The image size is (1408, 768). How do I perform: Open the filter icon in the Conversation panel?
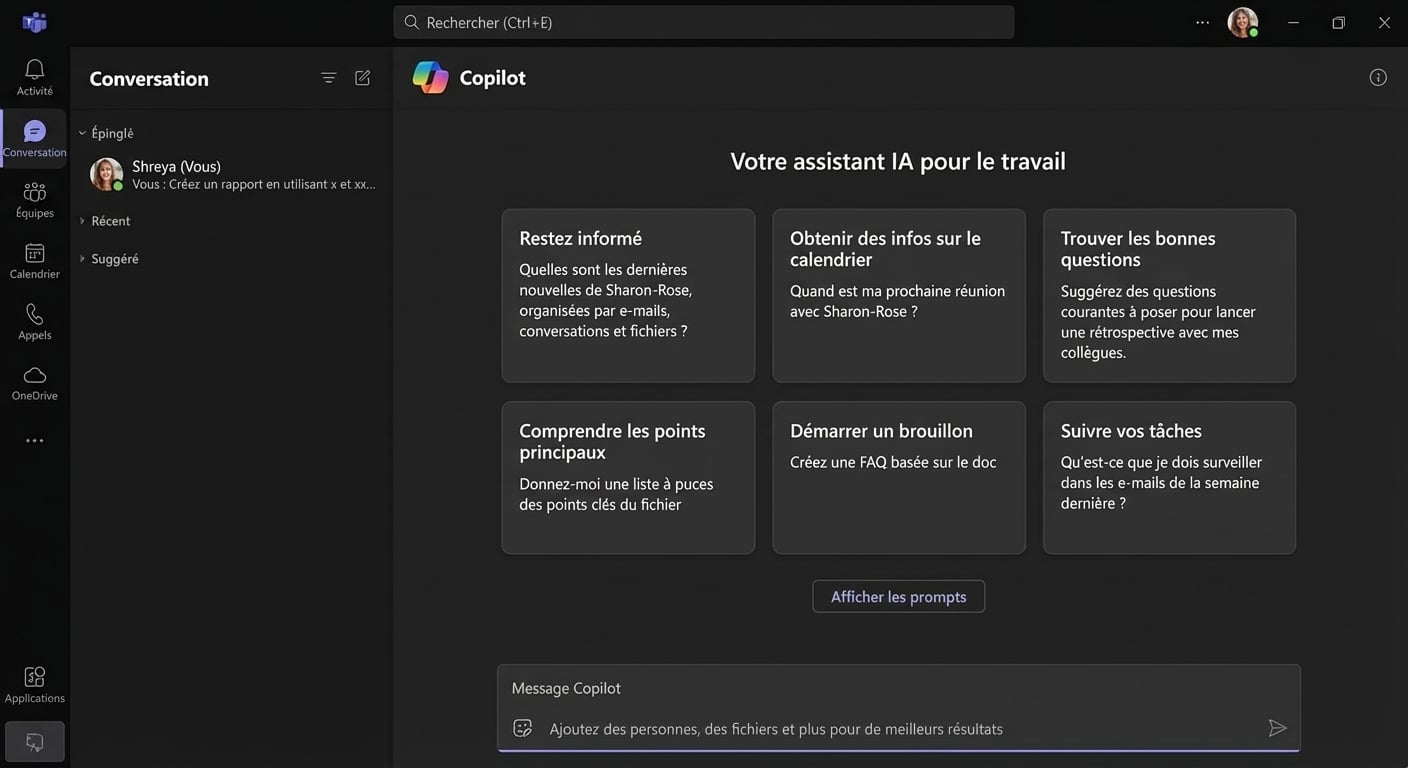click(x=328, y=77)
